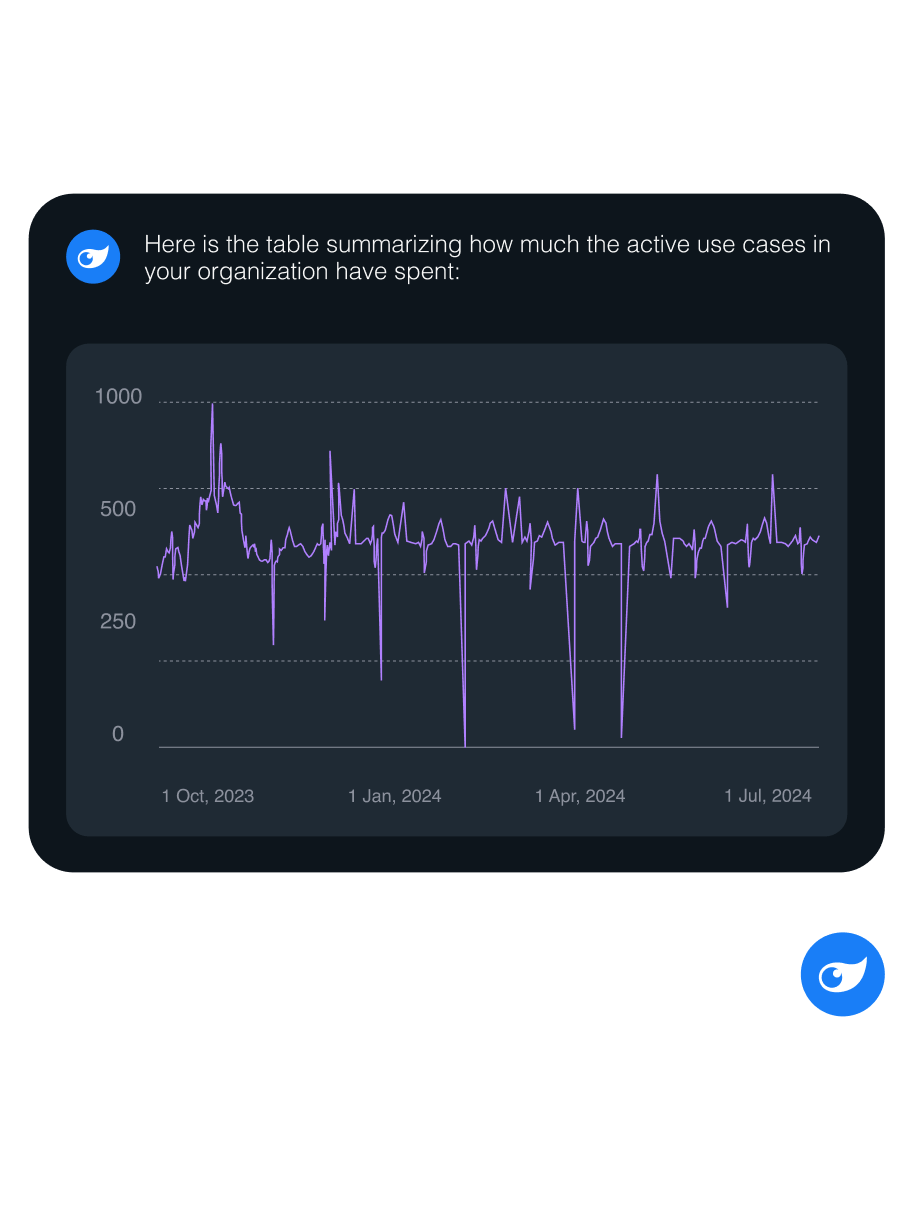Click the tall December spike on chart
The image size is (914, 1210).
tap(330, 452)
